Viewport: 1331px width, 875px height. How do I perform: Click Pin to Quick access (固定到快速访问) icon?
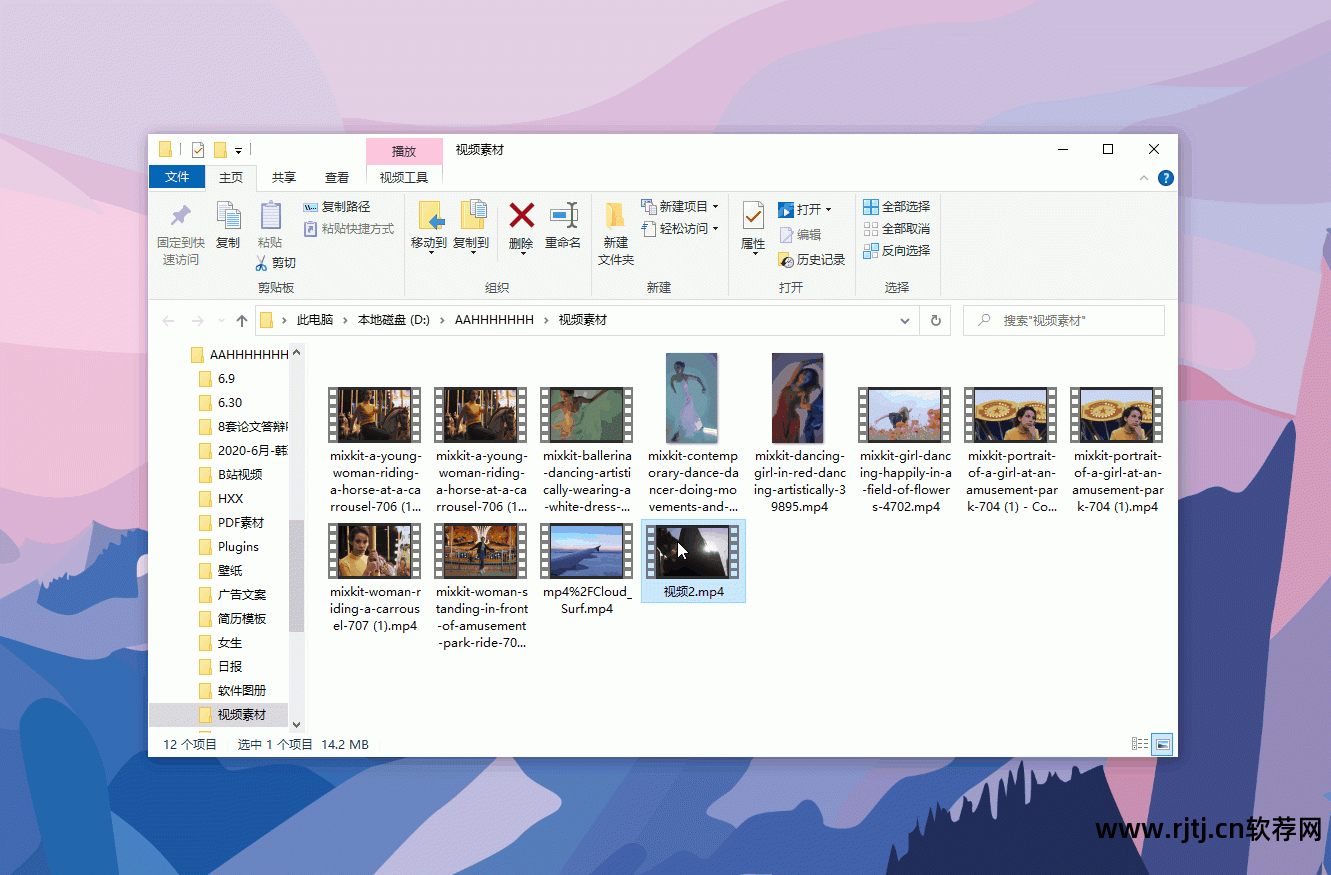181,216
